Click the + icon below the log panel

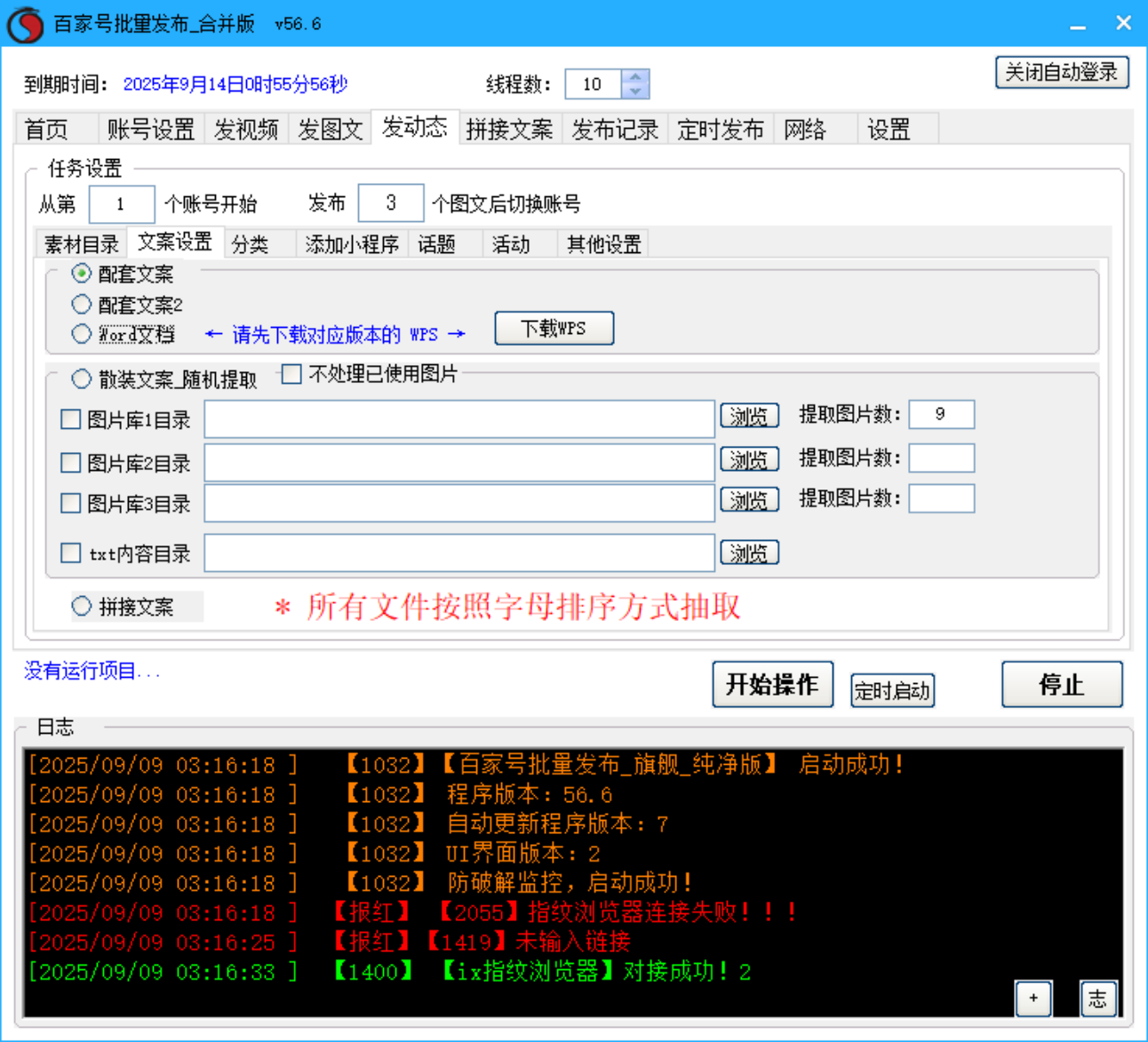tap(1033, 998)
